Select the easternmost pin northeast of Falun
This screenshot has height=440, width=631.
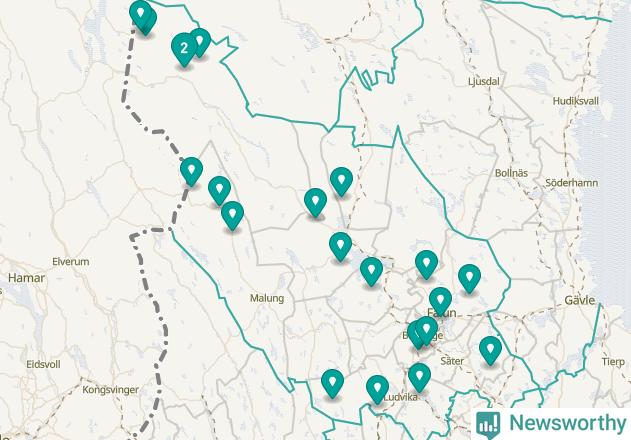click(469, 279)
